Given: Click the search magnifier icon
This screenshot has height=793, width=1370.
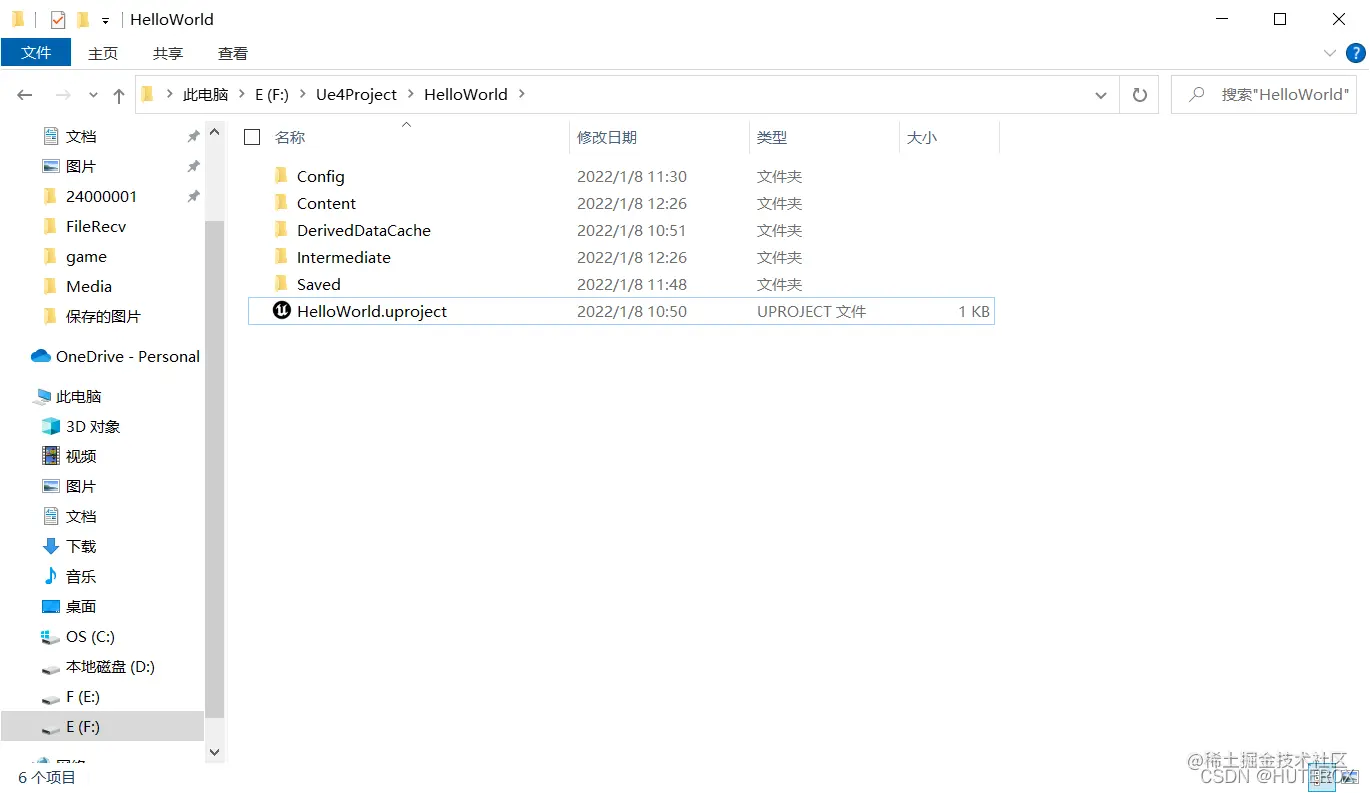Looking at the screenshot, I should pyautogui.click(x=1196, y=94).
